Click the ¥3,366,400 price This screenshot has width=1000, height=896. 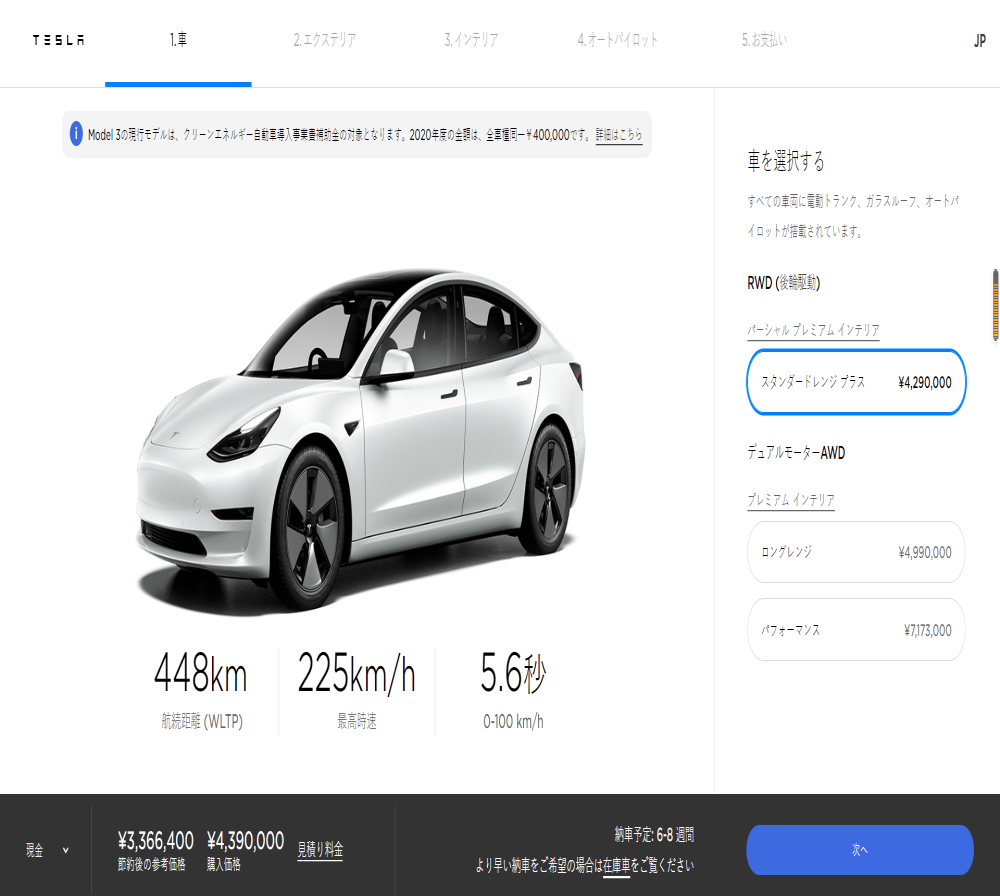coord(156,841)
